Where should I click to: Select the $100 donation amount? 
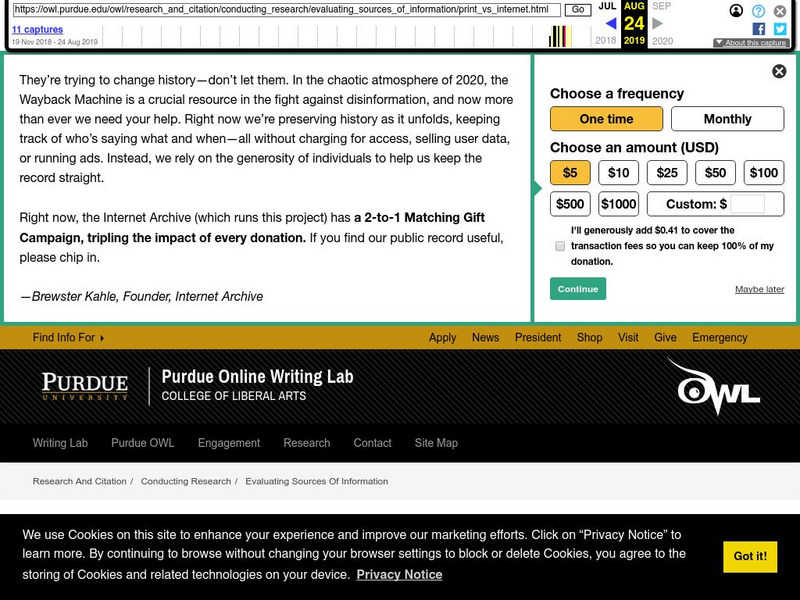coord(764,172)
